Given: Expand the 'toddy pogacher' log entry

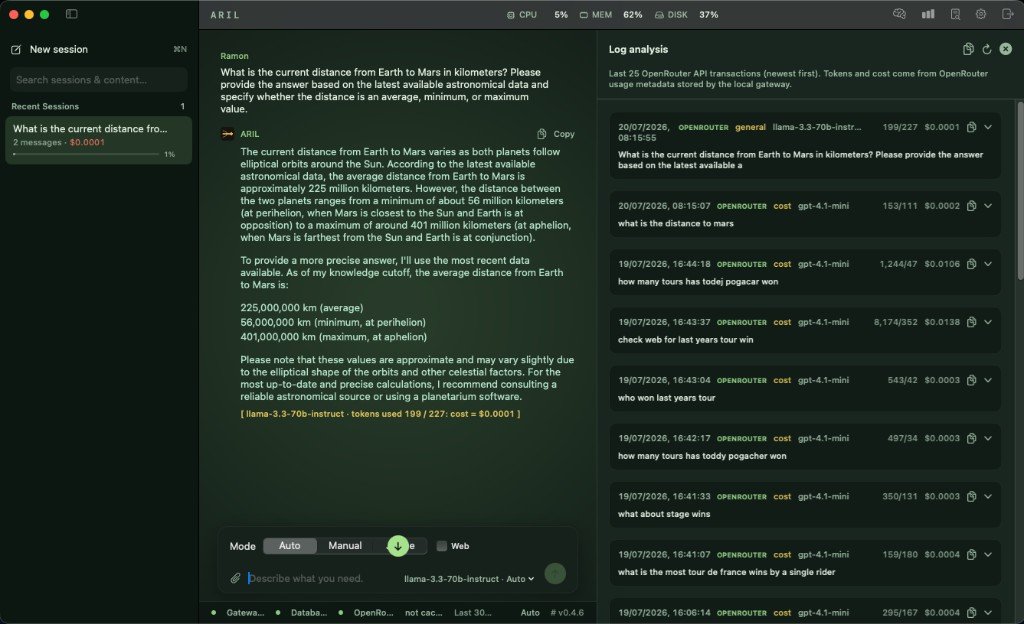Looking at the screenshot, I should pyautogui.click(x=988, y=438).
